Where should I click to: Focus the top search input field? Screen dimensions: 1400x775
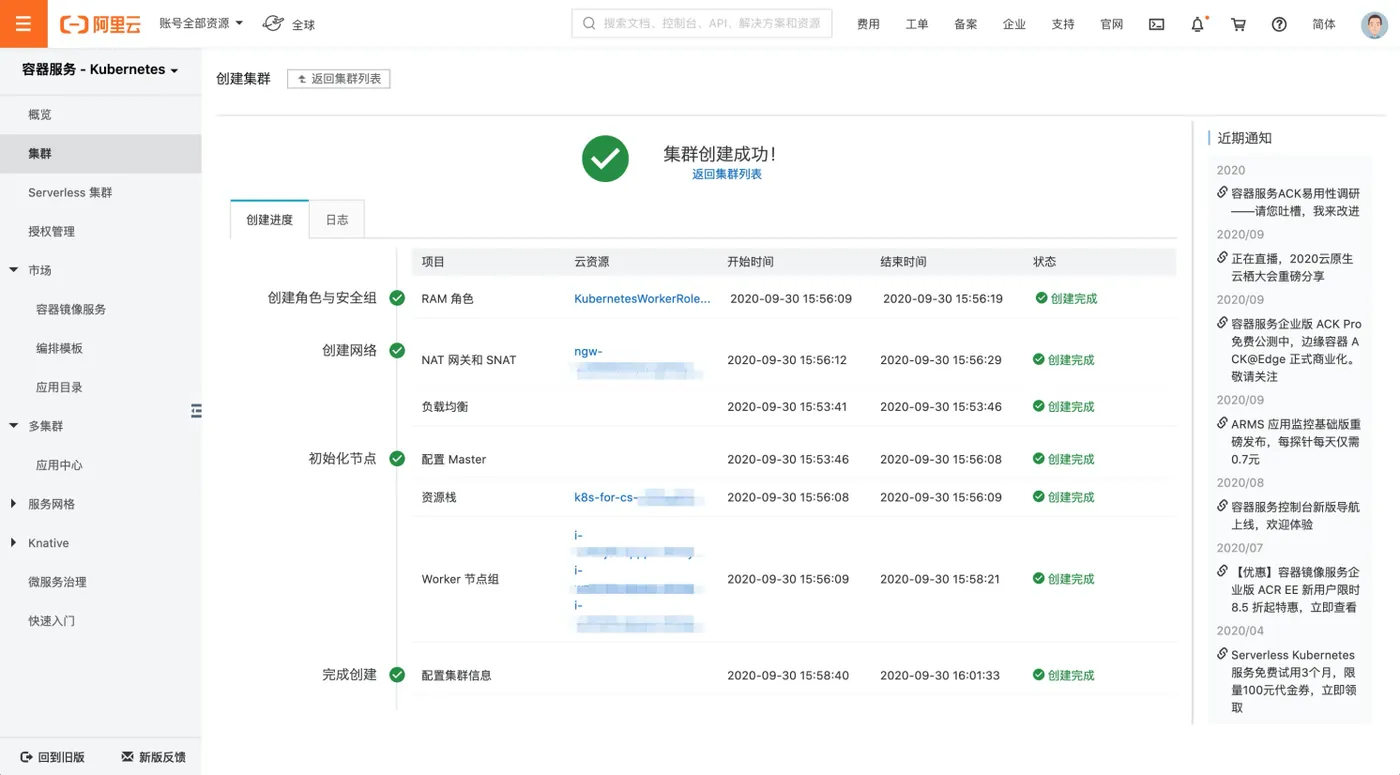click(702, 23)
